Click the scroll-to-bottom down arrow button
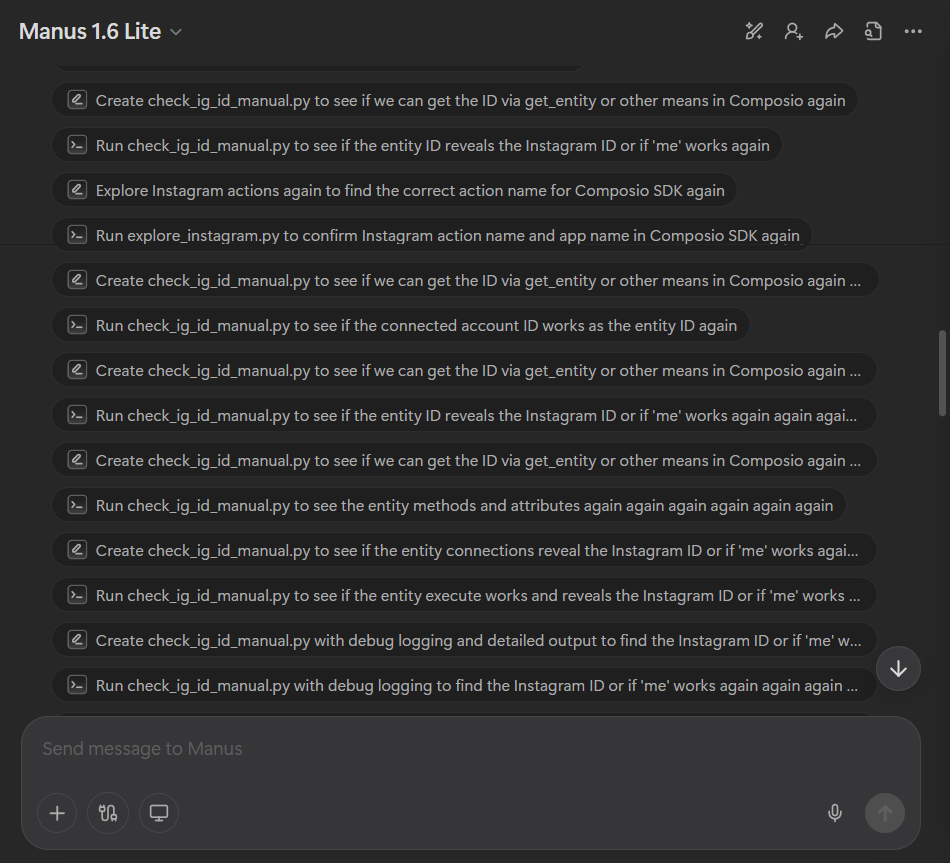This screenshot has width=950, height=863. pyautogui.click(x=899, y=668)
